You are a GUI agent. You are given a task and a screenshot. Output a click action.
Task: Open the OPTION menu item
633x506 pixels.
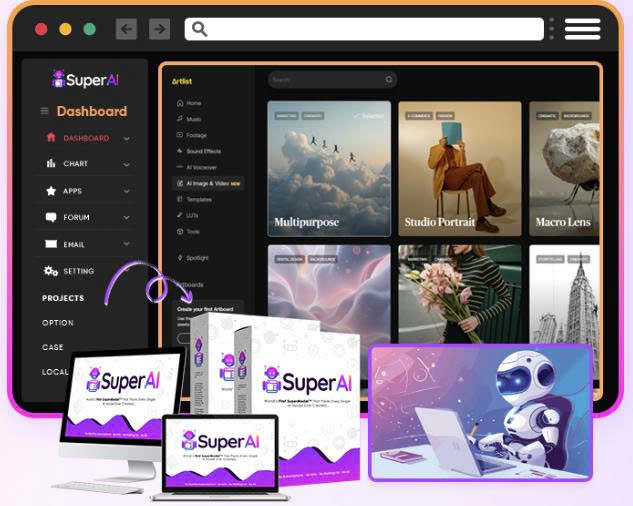[58, 323]
